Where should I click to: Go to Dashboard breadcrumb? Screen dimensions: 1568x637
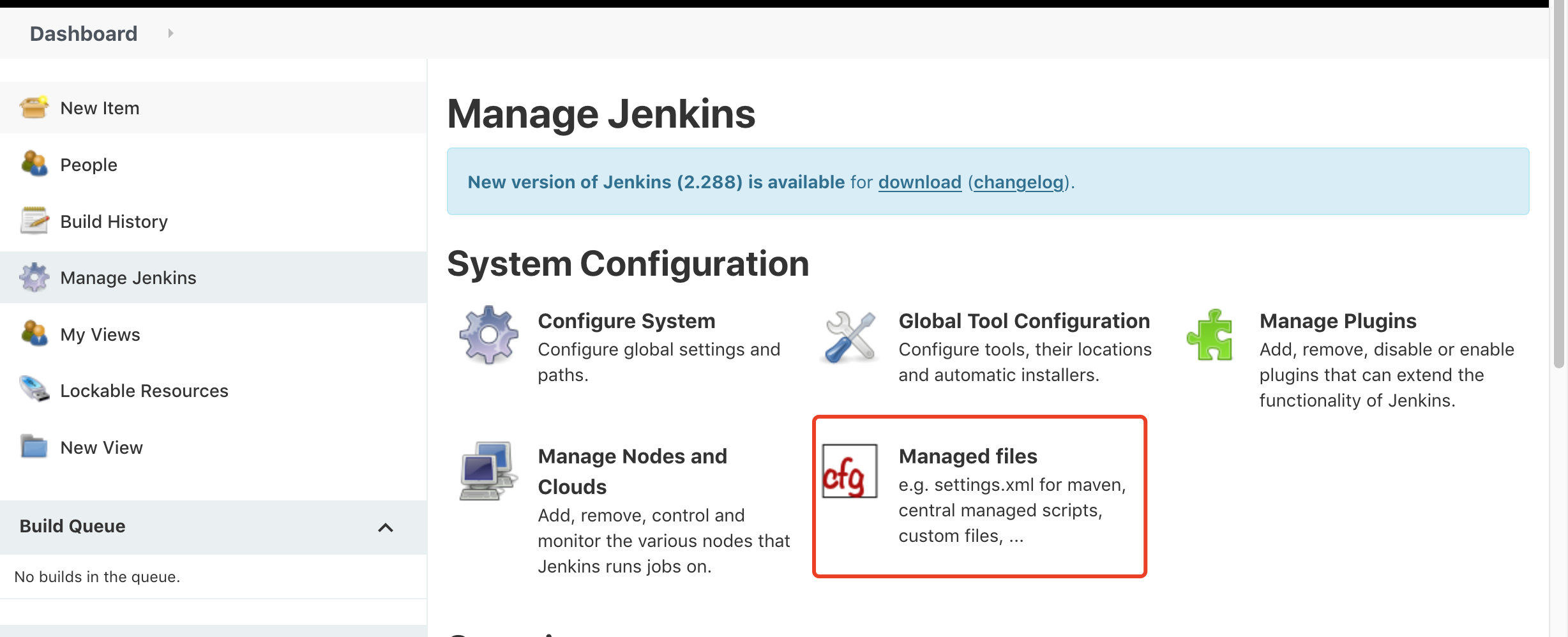point(84,33)
